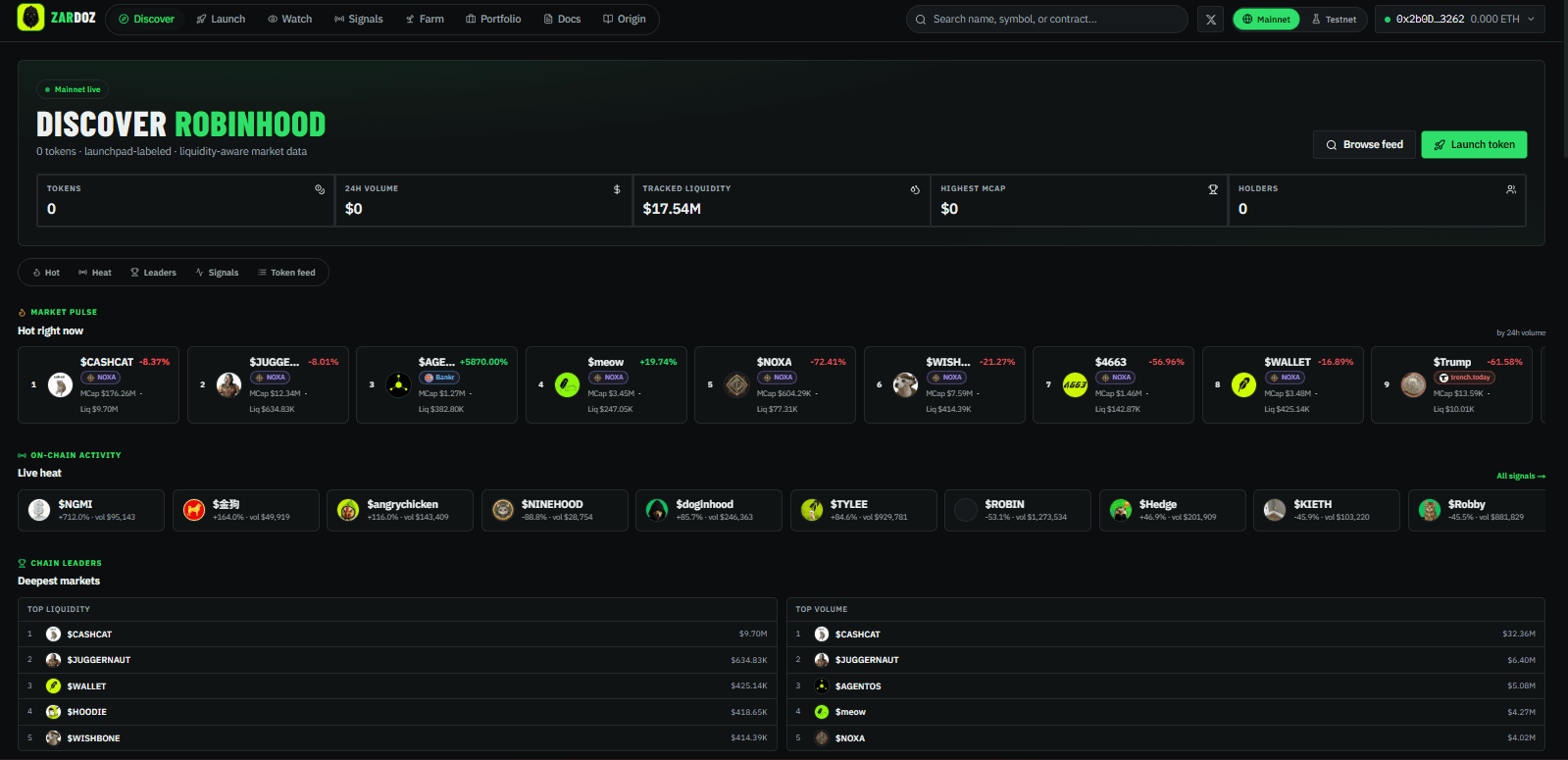Click the $doginhood token icon

[657, 510]
